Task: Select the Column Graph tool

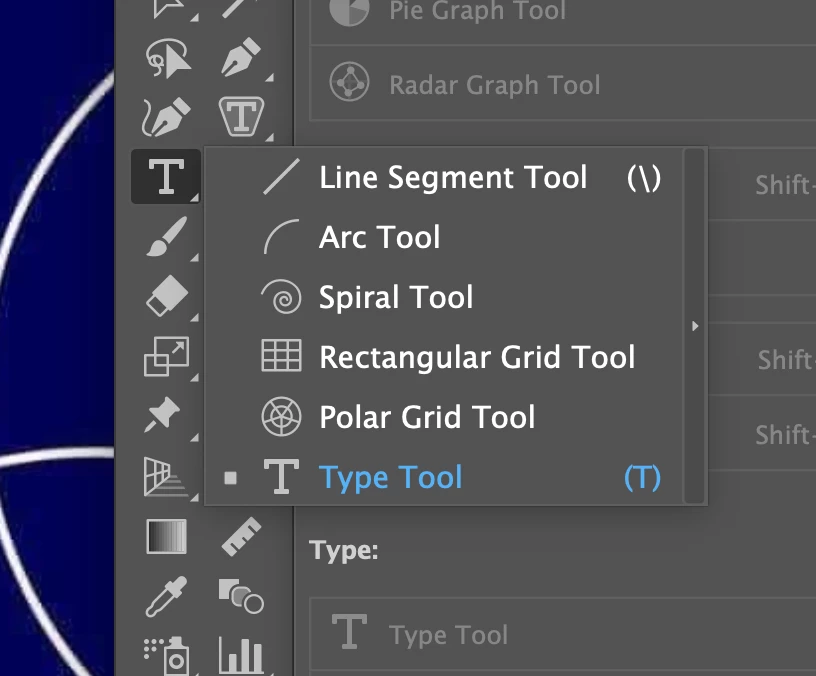Action: (240, 655)
